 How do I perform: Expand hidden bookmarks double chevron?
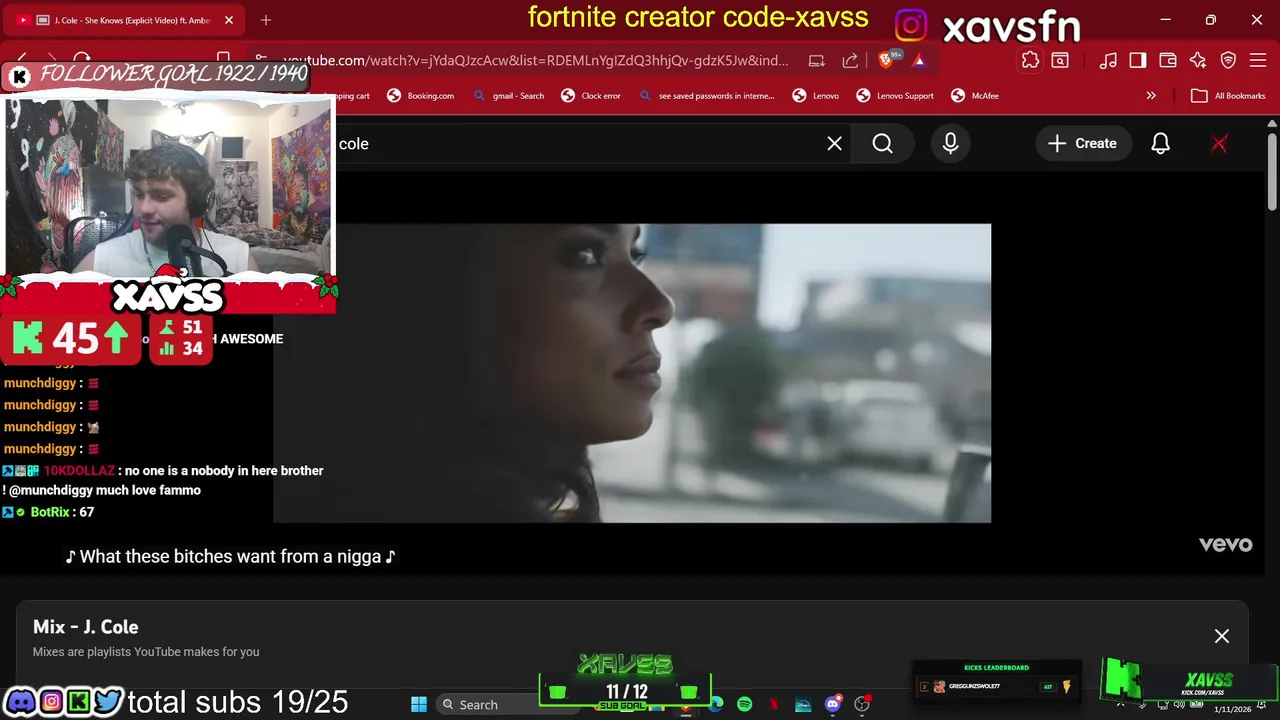point(1151,96)
